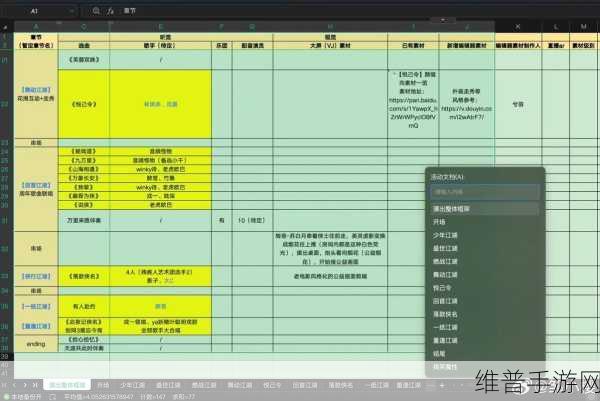Switch to the 舞动江湖 sheet tab
Viewport: 600px width, 401px height.
(240, 385)
